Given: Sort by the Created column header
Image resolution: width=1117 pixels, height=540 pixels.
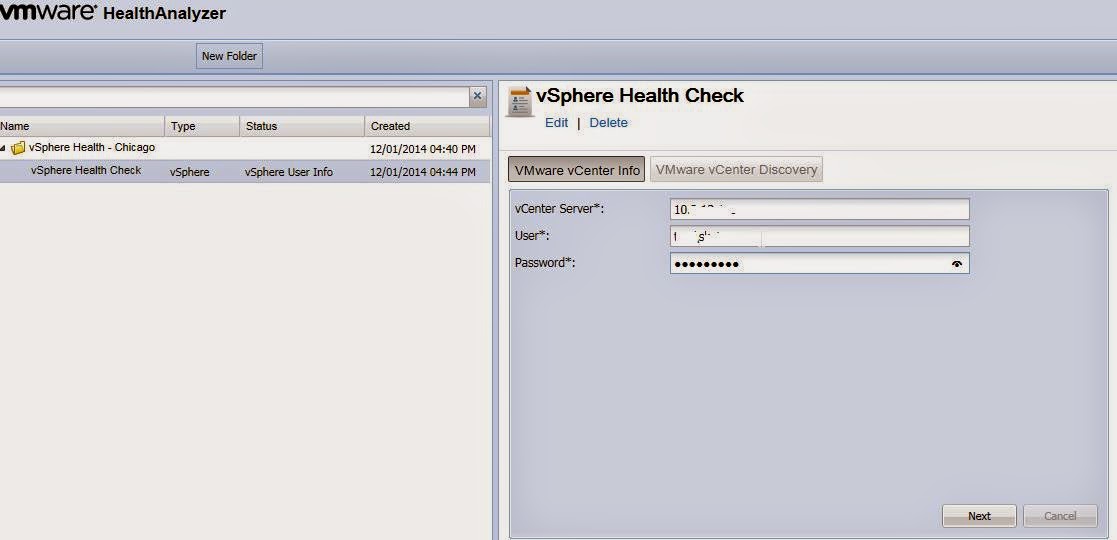Looking at the screenshot, I should coord(427,126).
